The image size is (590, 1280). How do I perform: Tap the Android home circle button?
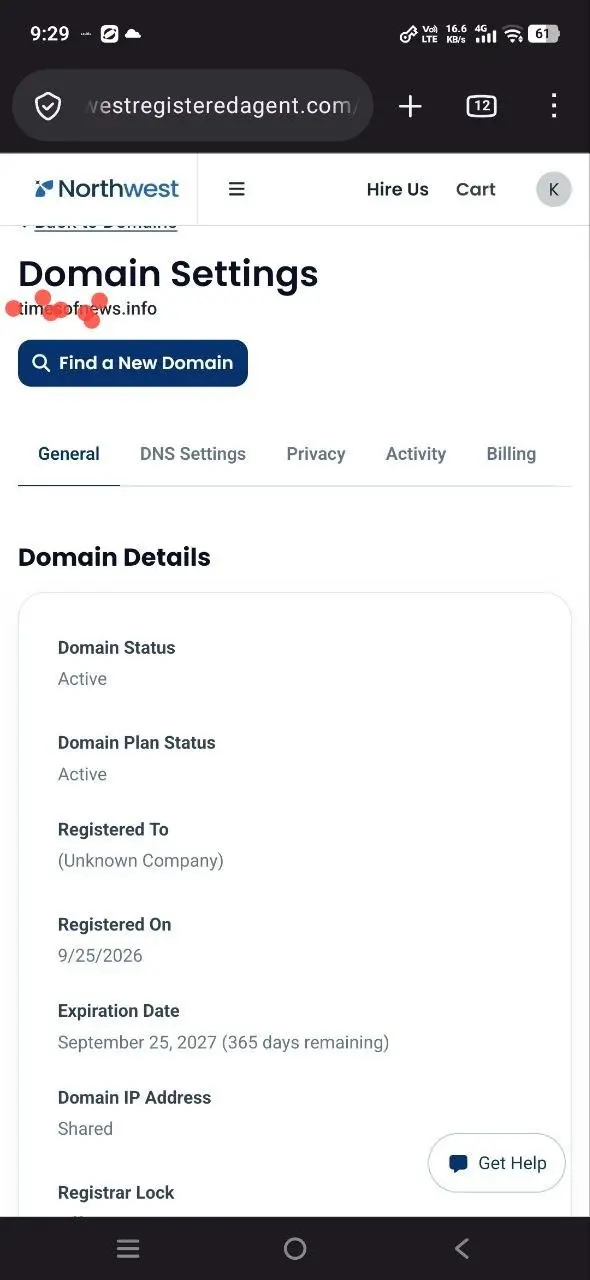295,1248
